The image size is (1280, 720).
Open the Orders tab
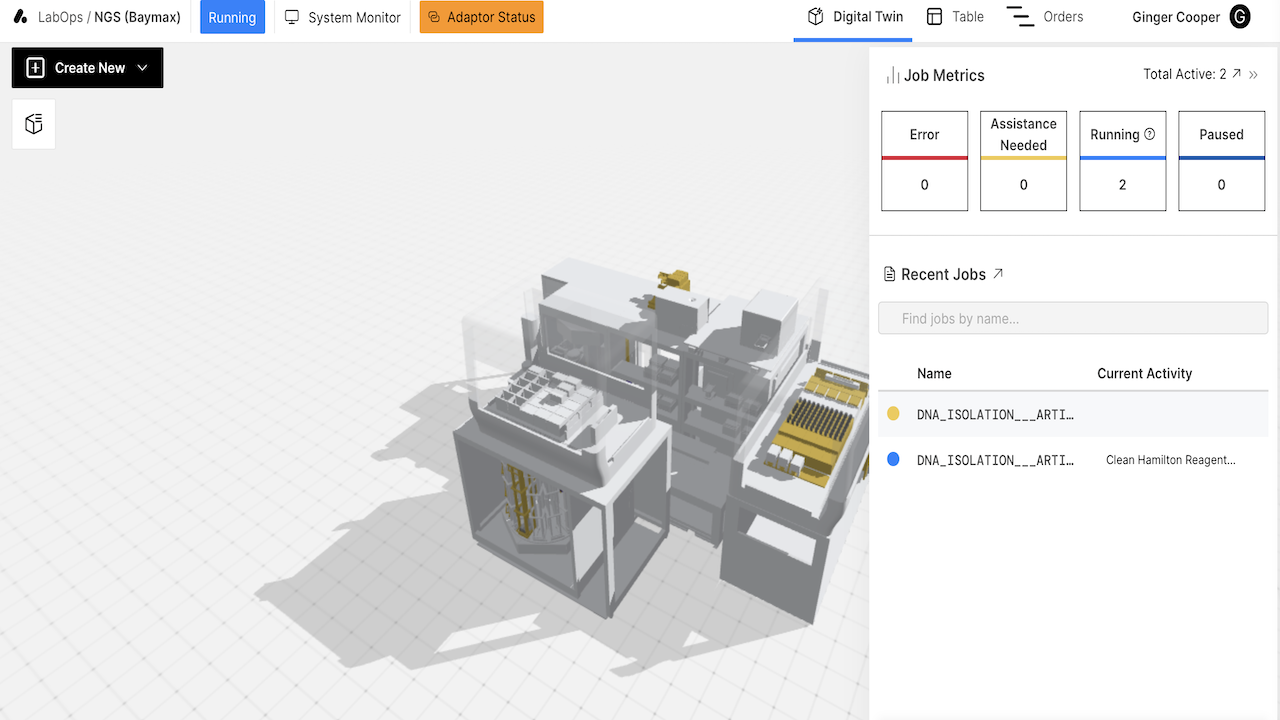coord(1045,17)
